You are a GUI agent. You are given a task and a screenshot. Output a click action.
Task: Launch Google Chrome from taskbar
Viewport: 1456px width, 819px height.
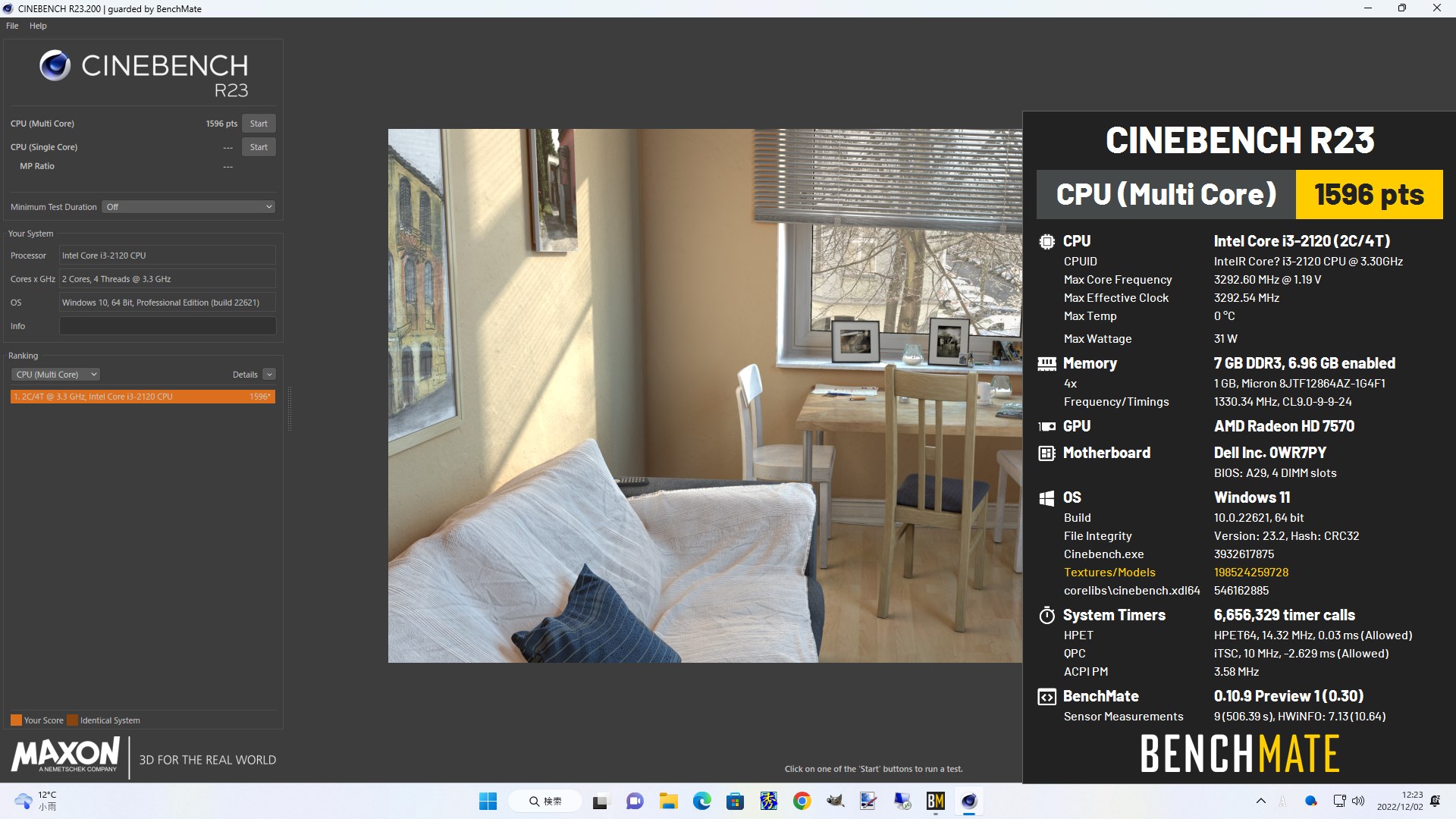click(x=802, y=801)
